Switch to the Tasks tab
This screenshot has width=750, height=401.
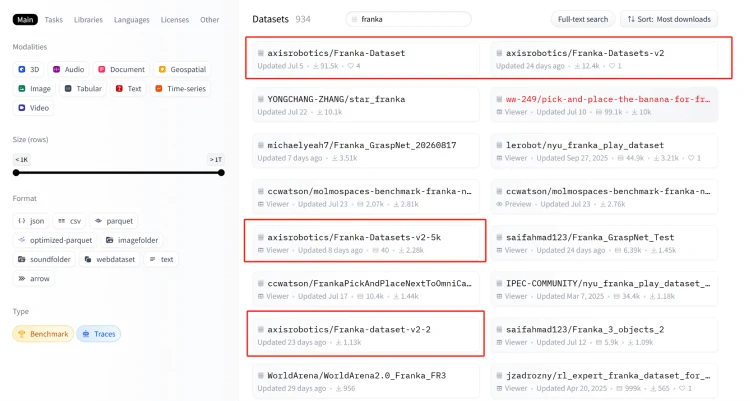click(54, 20)
